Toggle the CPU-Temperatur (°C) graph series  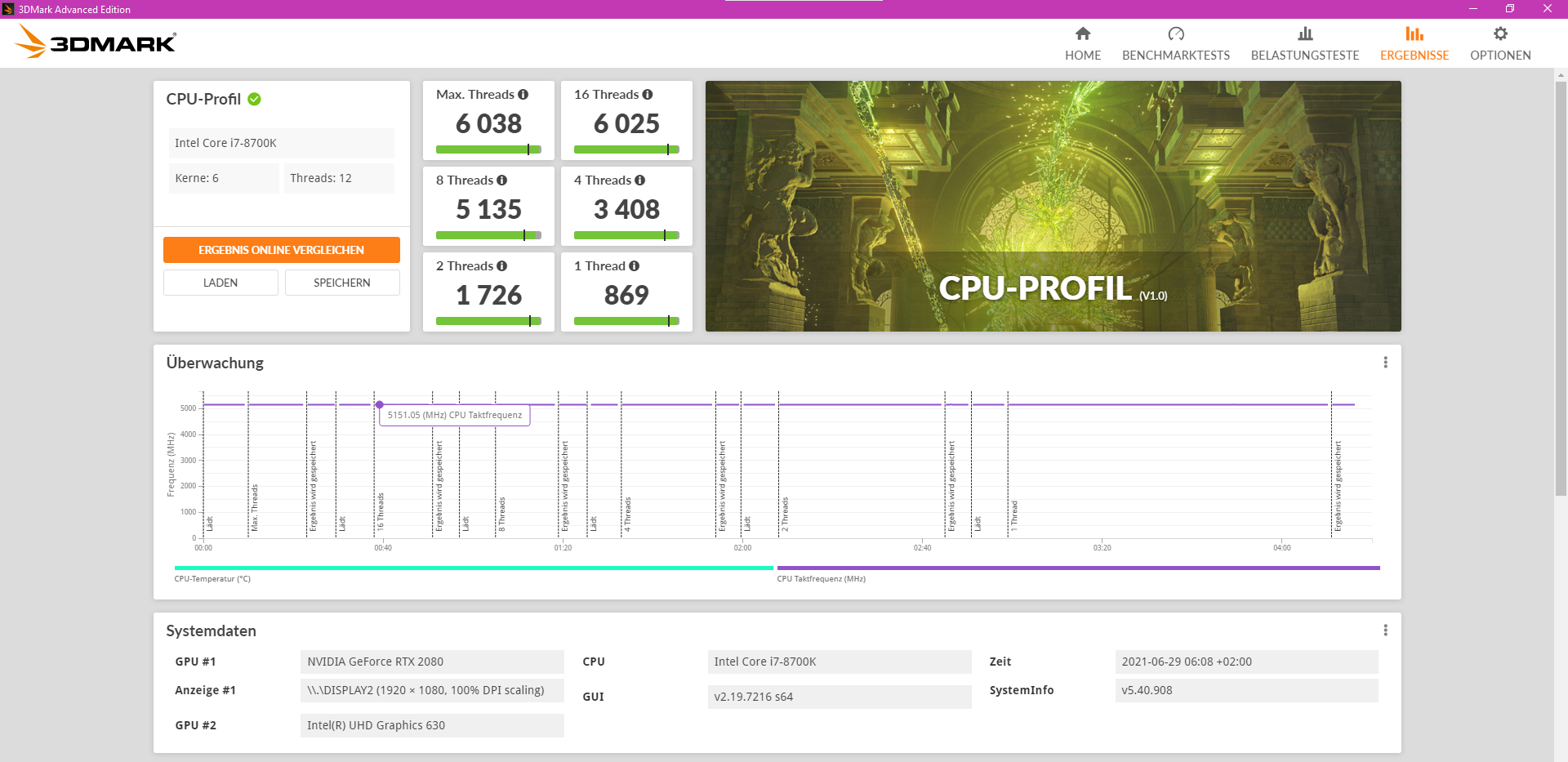tap(211, 578)
